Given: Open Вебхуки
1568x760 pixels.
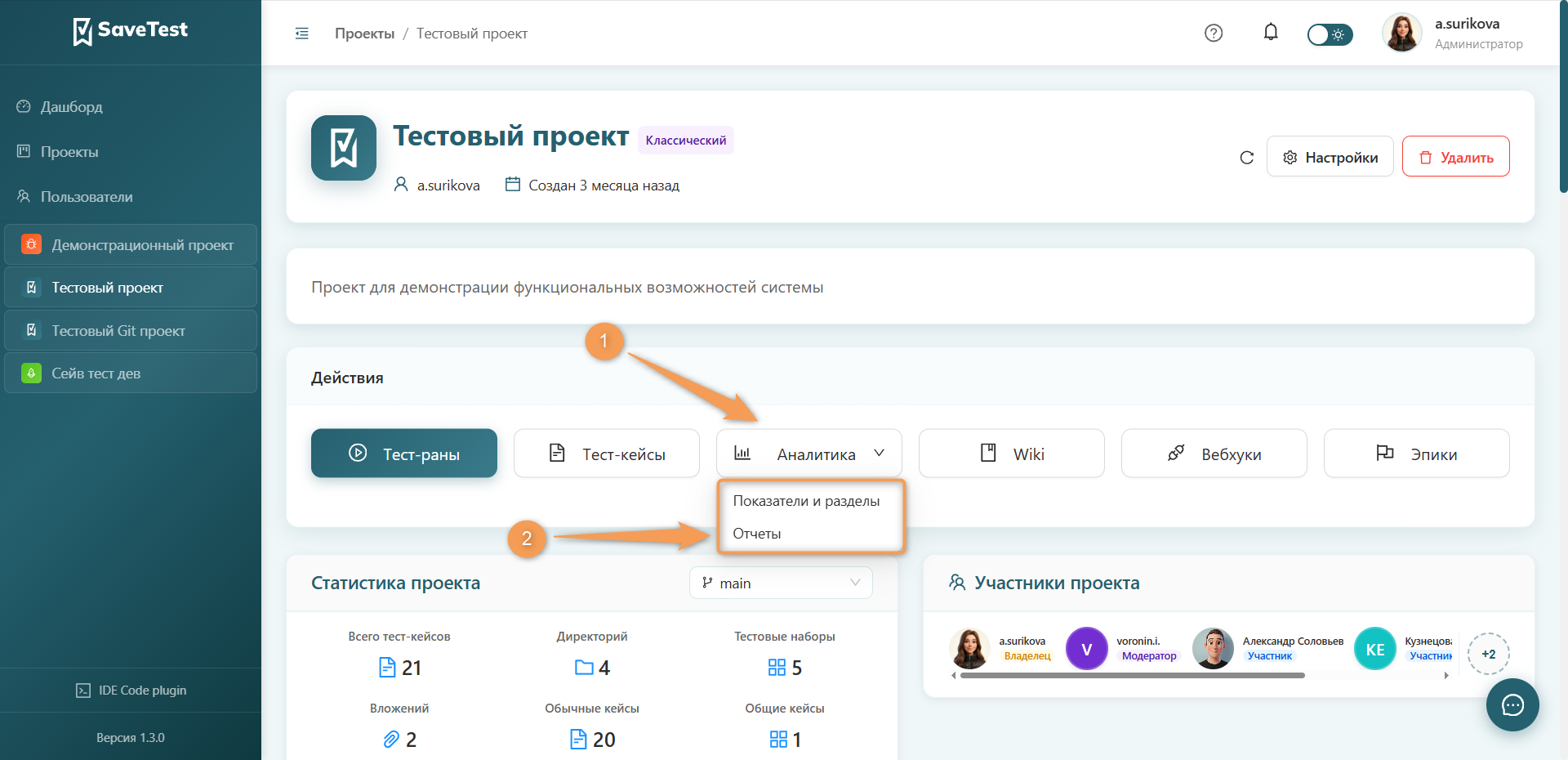Looking at the screenshot, I should tap(1214, 454).
